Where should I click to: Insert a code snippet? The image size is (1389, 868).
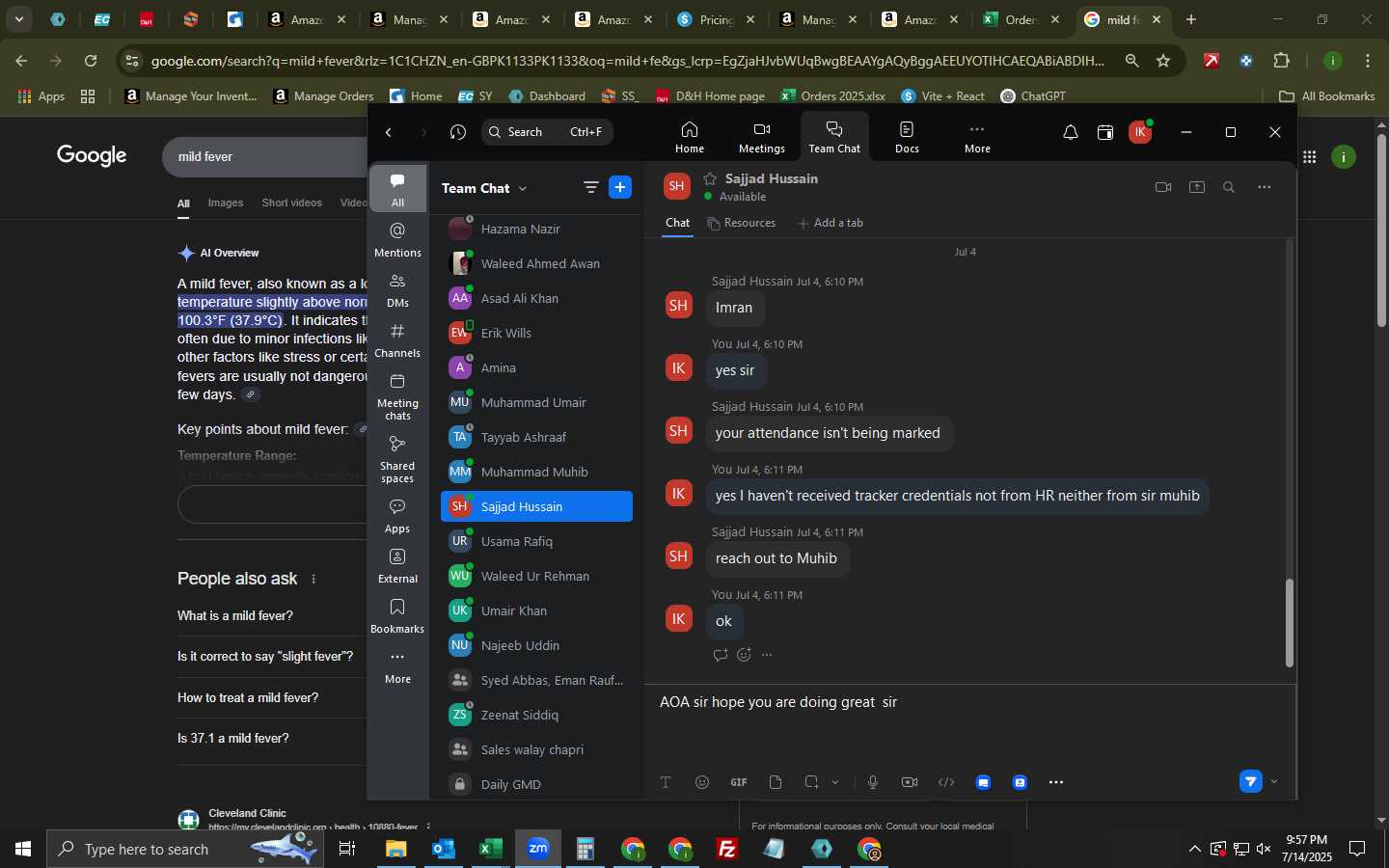946,782
